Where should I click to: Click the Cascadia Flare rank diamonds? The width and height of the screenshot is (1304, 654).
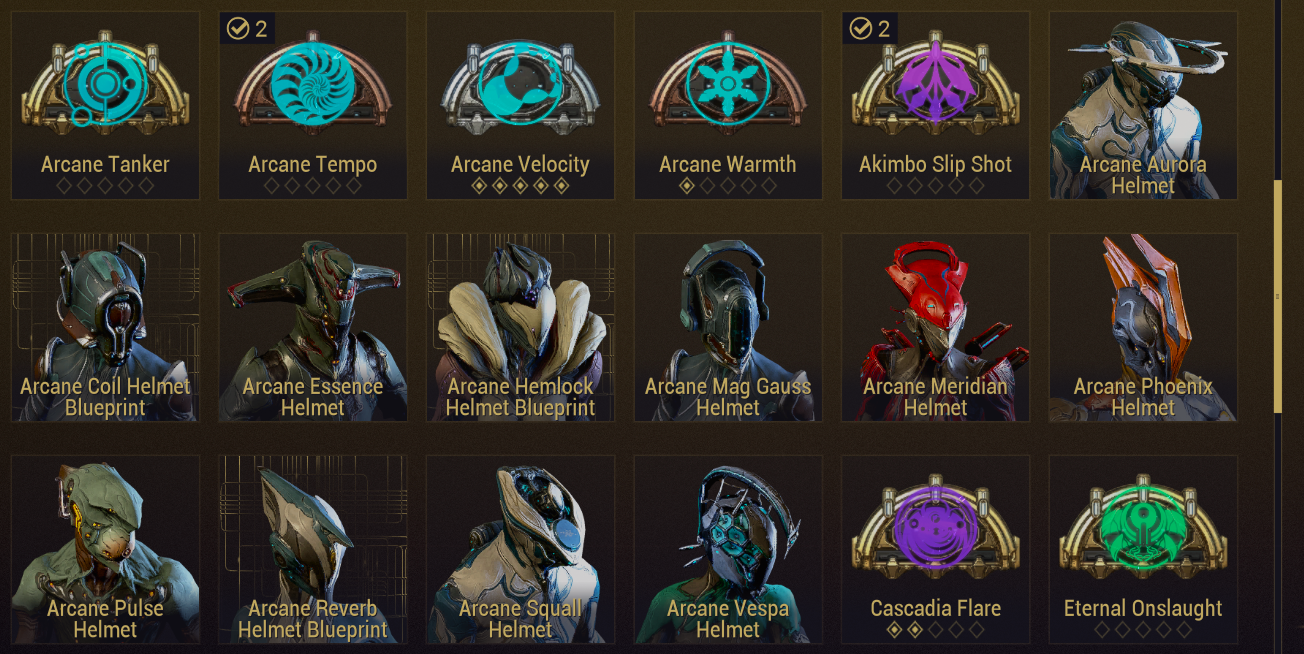point(935,630)
